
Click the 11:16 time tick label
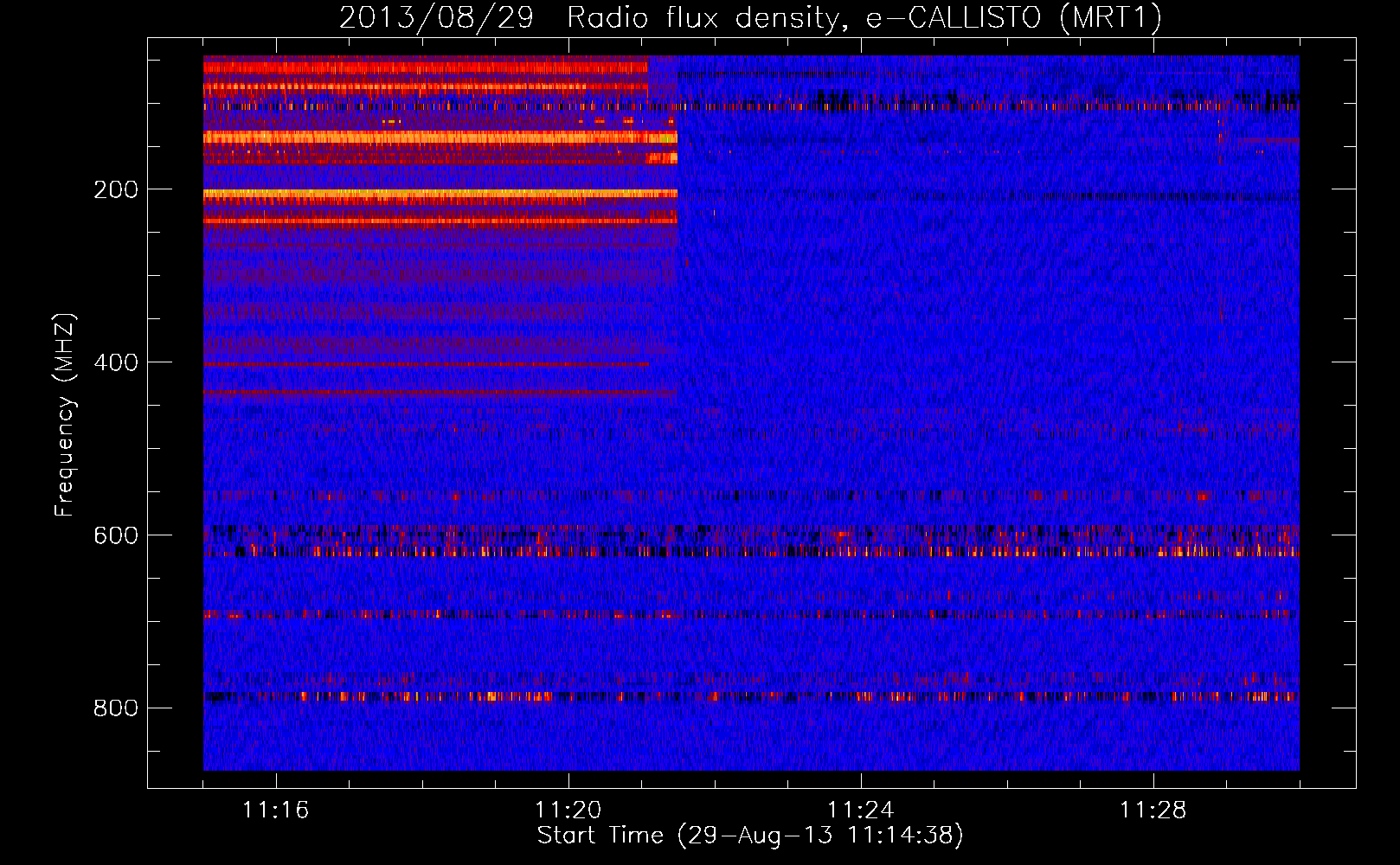click(x=275, y=811)
